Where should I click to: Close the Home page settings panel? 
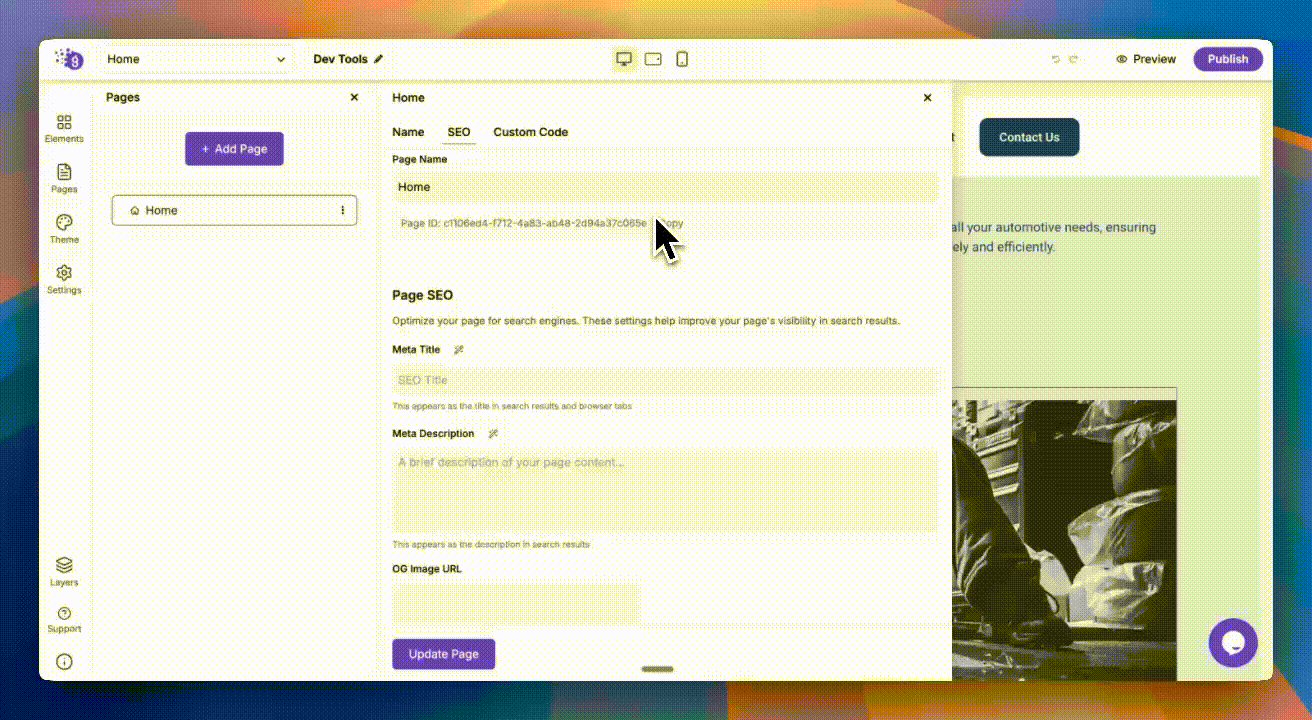click(927, 97)
